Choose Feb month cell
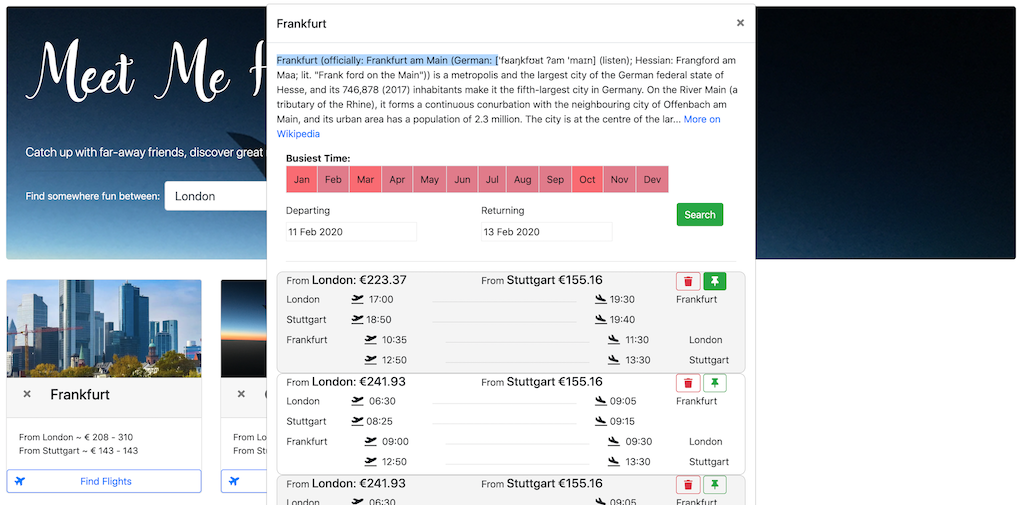The width and height of the screenshot is (1024, 505). click(x=334, y=180)
